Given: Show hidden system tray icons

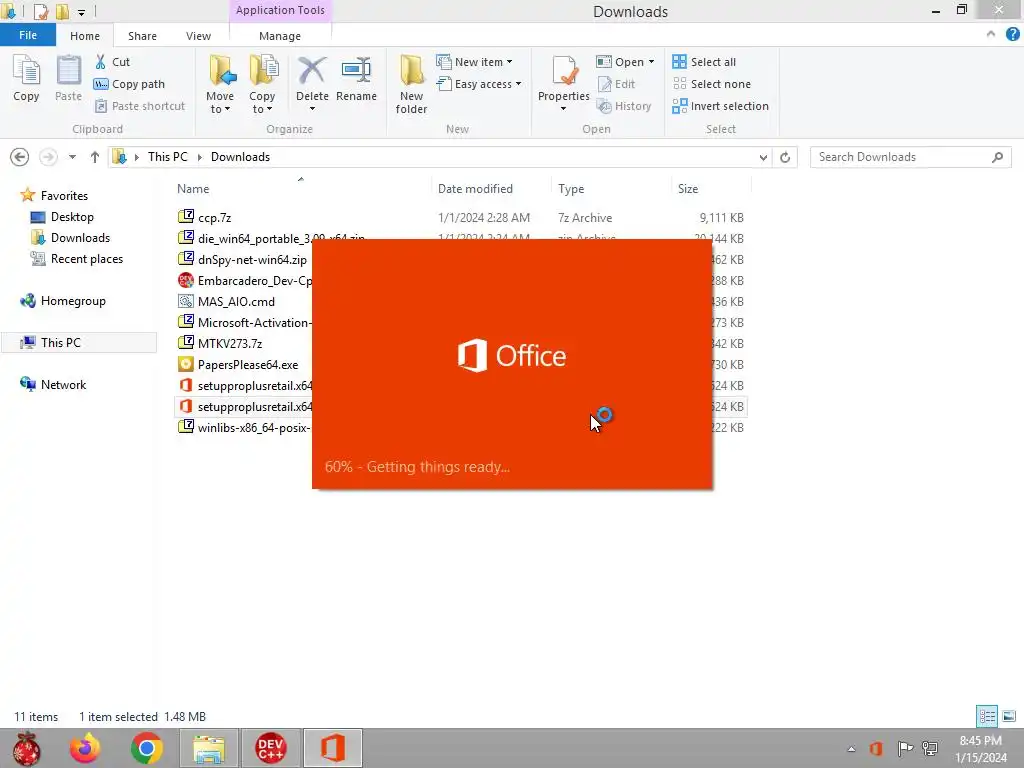Looking at the screenshot, I should tap(851, 749).
